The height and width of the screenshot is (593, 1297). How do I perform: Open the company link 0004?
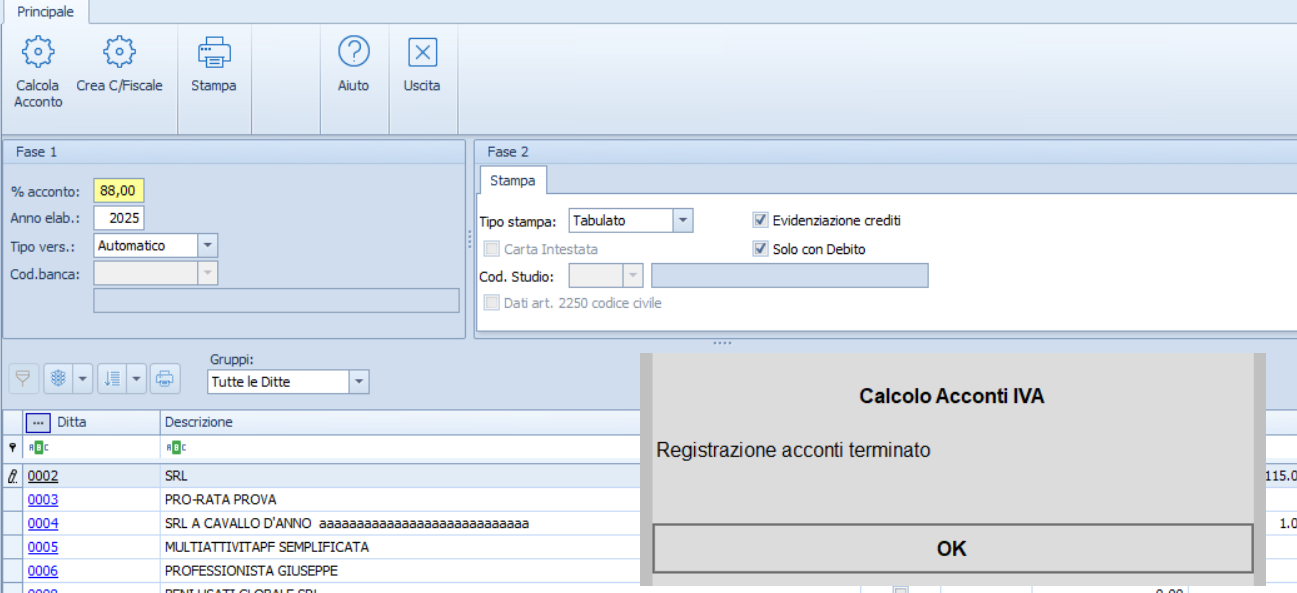coord(43,523)
